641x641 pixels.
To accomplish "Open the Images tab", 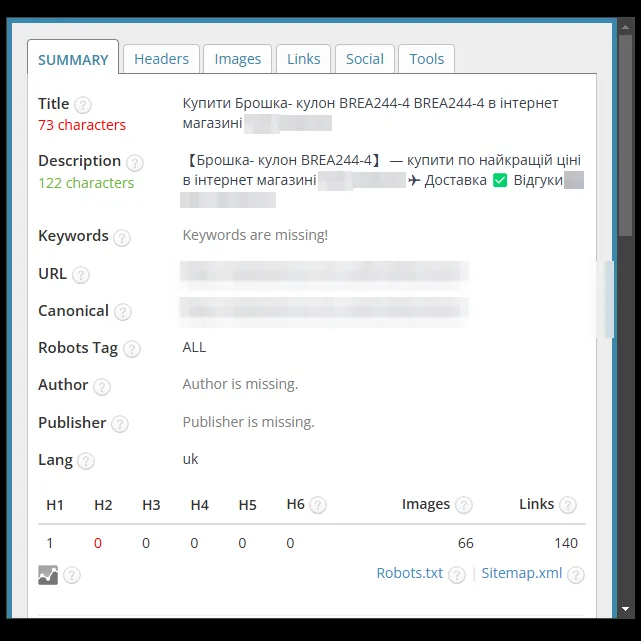I will tap(238, 59).
